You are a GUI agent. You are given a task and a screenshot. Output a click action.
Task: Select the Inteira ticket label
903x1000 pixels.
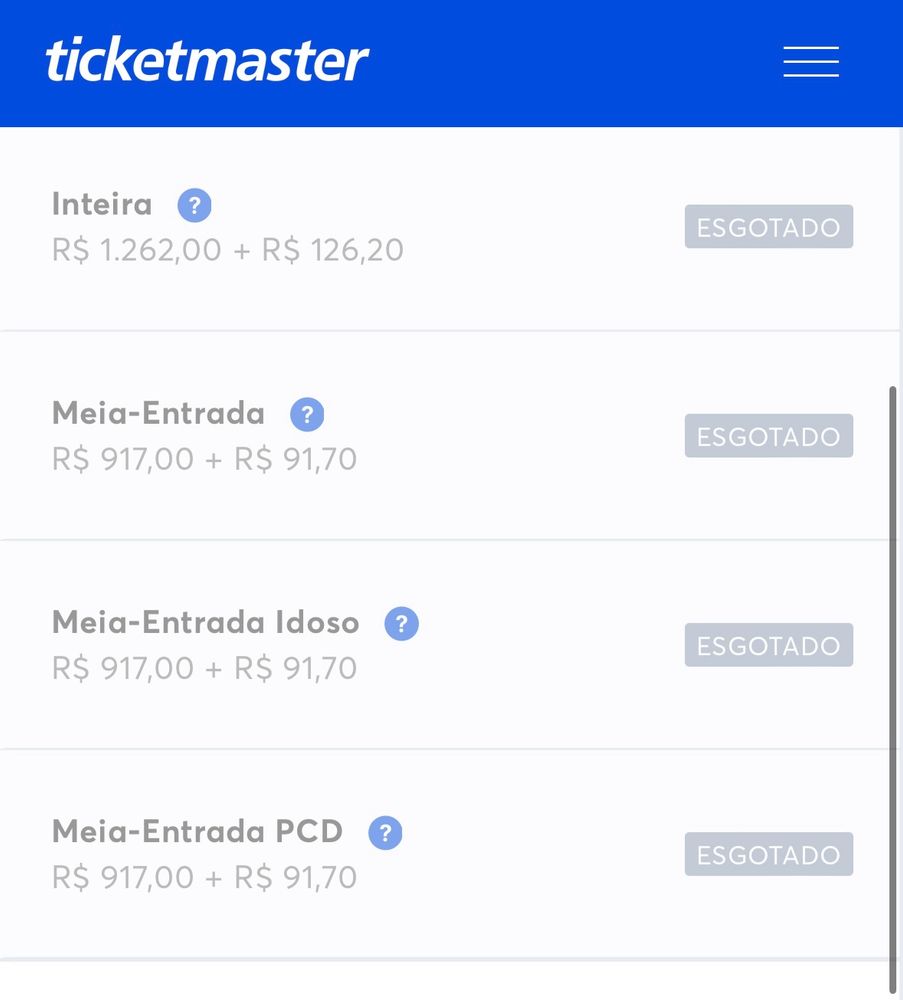point(102,205)
